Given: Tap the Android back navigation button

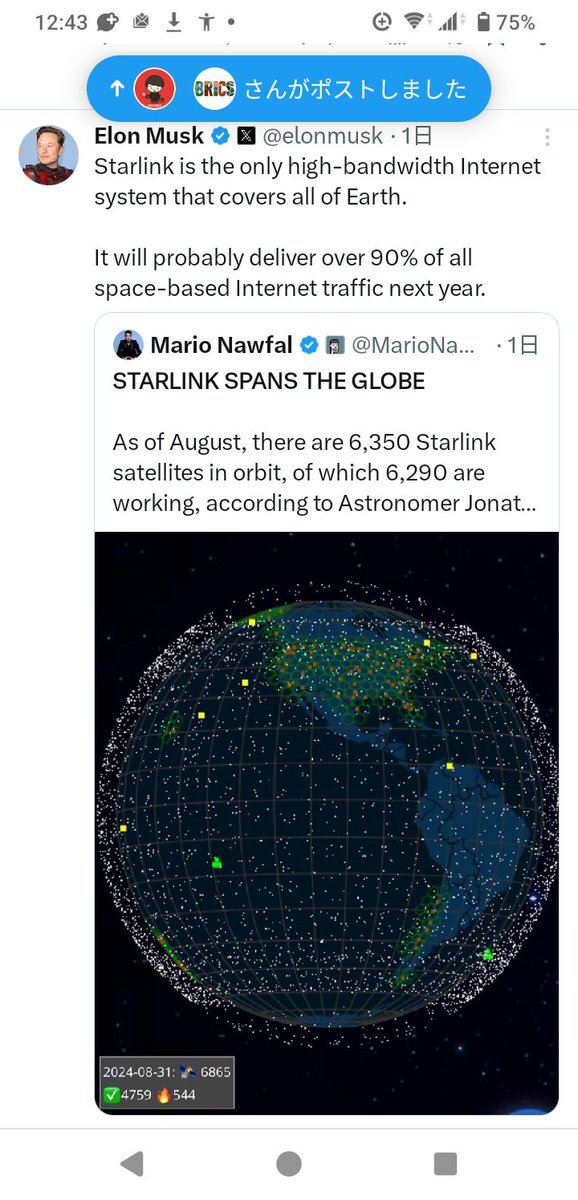Looking at the screenshot, I should [132, 1163].
